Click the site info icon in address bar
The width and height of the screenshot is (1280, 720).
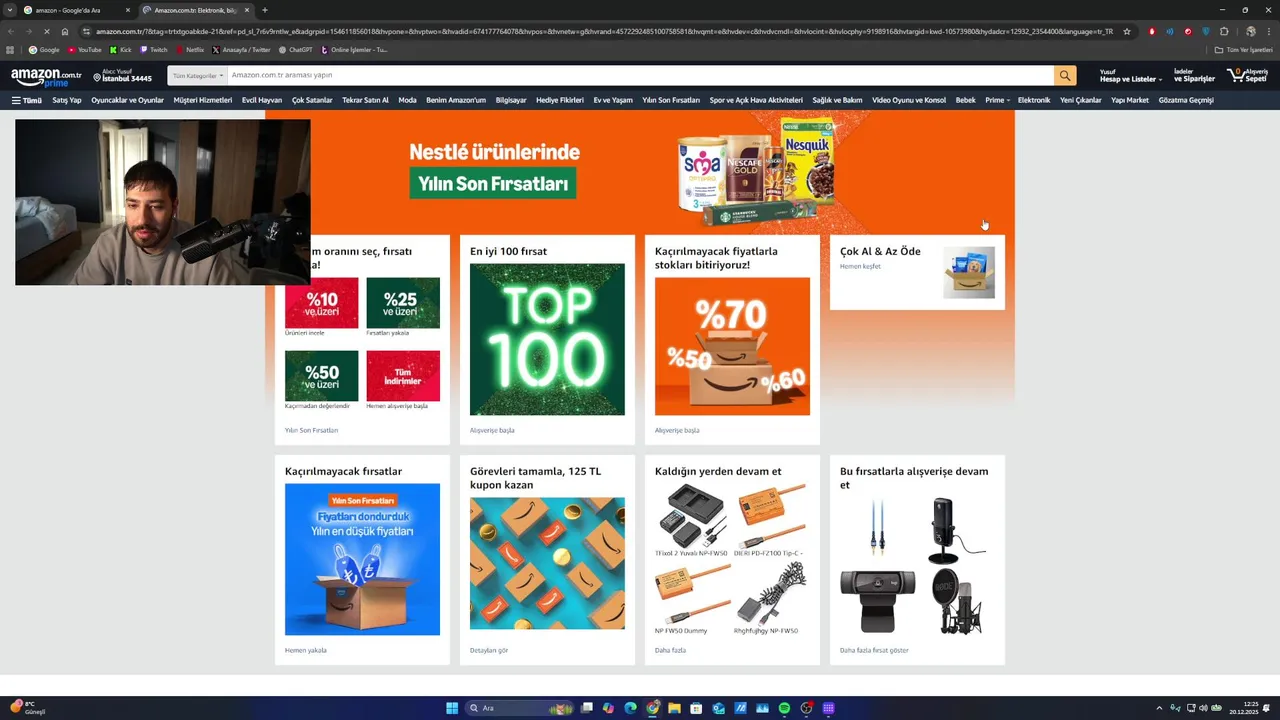86,31
